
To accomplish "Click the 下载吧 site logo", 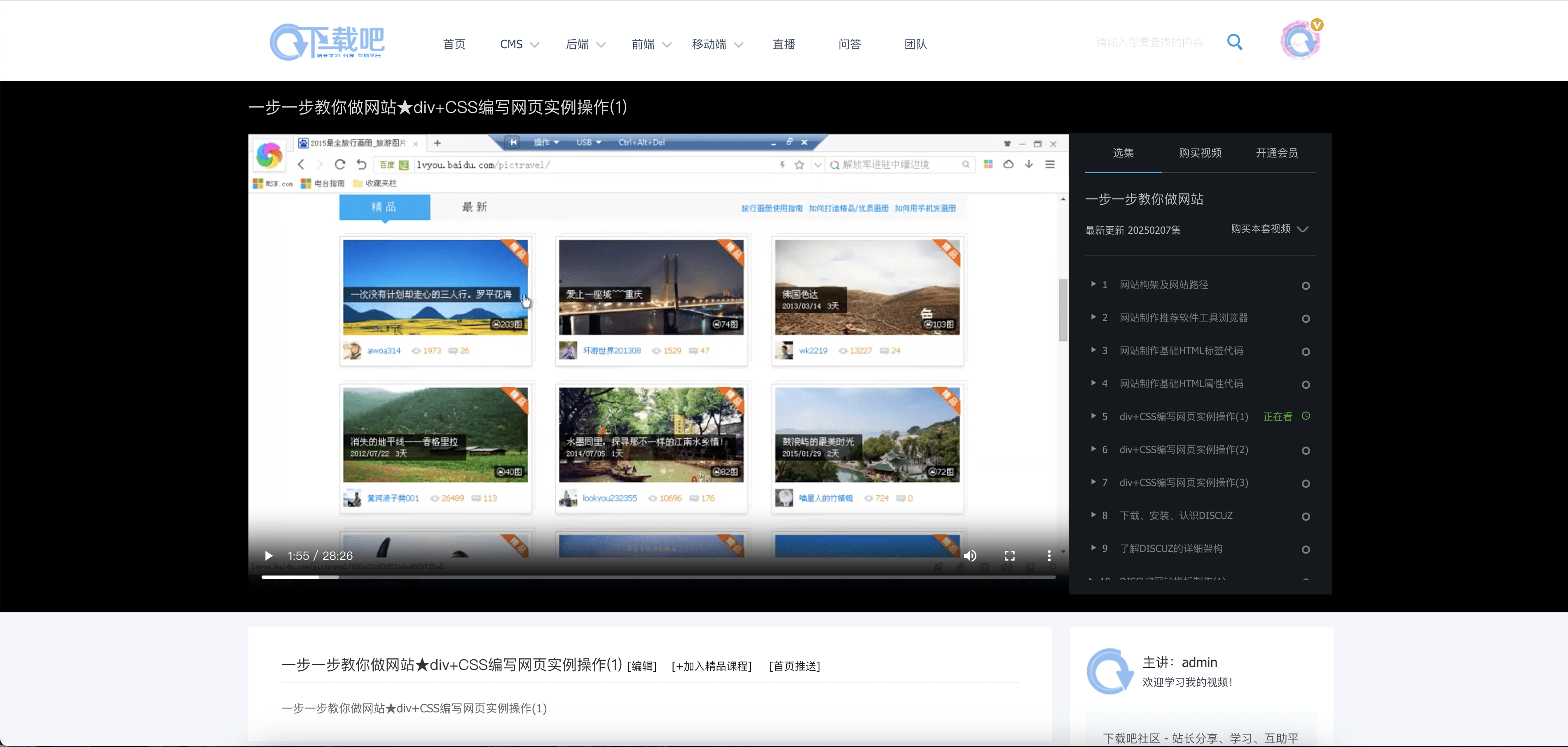I will [327, 42].
